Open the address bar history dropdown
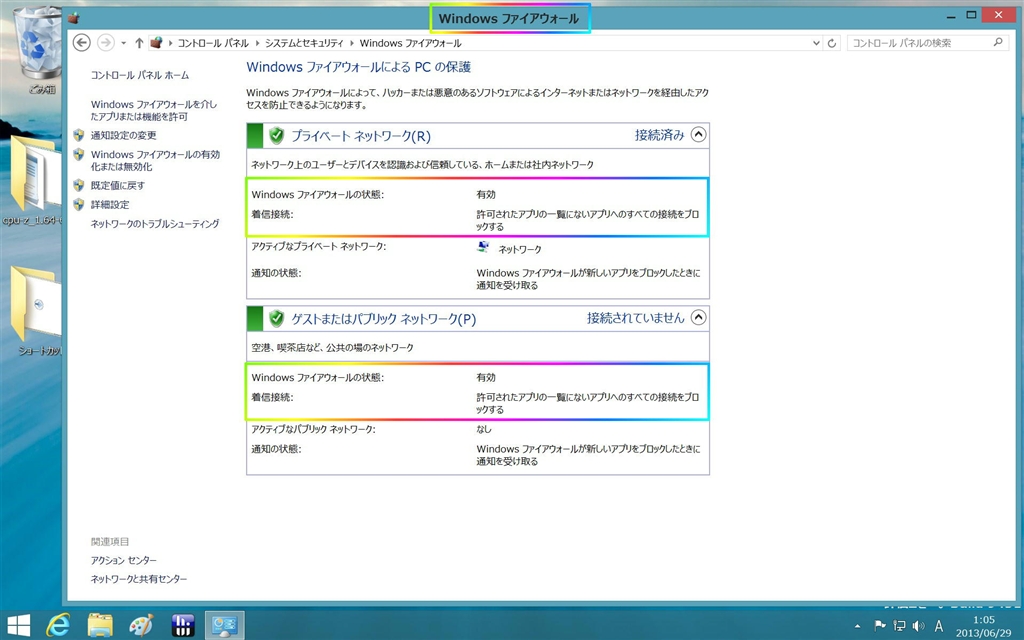Image resolution: width=1024 pixels, height=640 pixels. (816, 43)
